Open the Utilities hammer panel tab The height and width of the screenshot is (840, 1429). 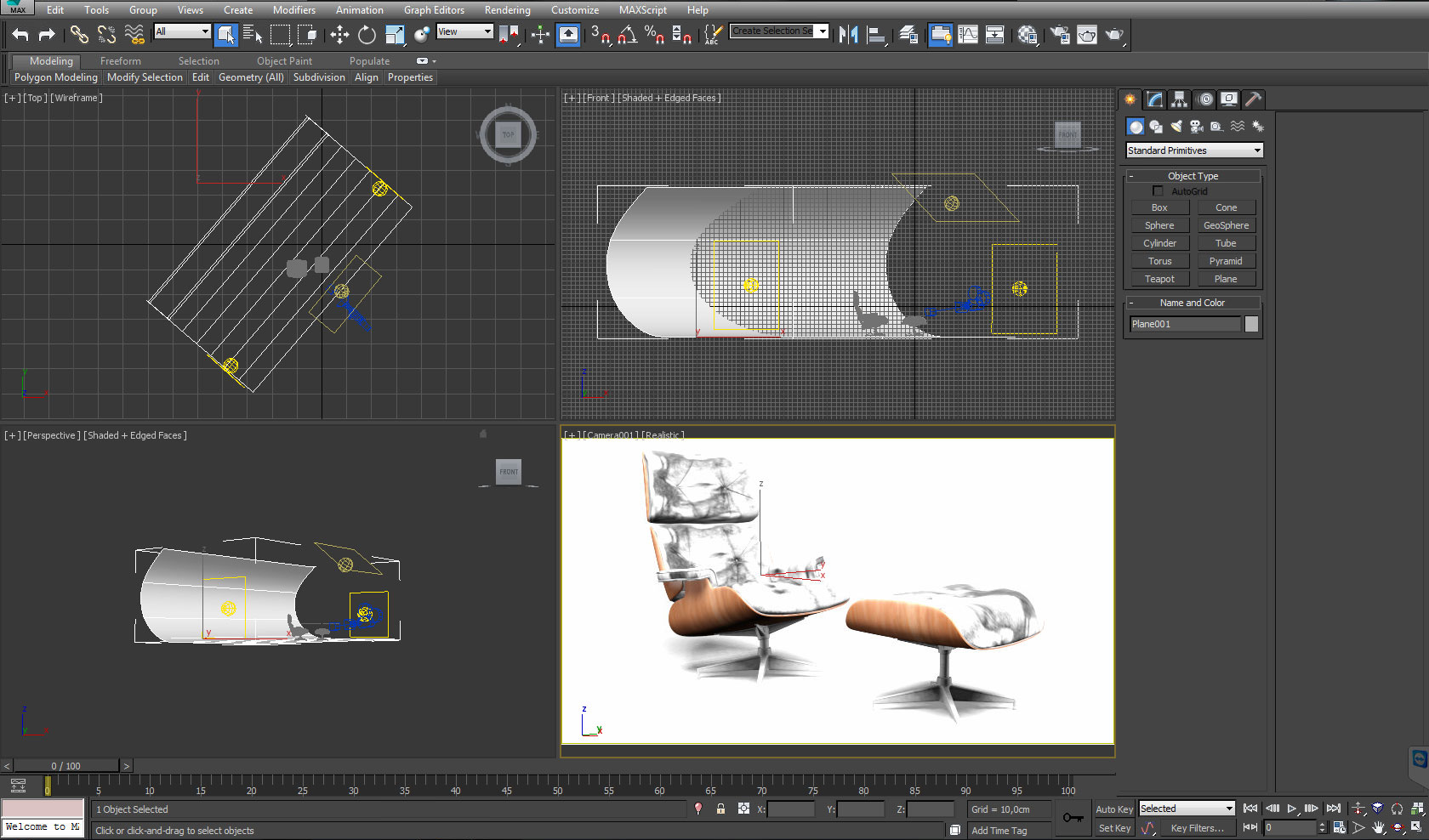[1253, 99]
